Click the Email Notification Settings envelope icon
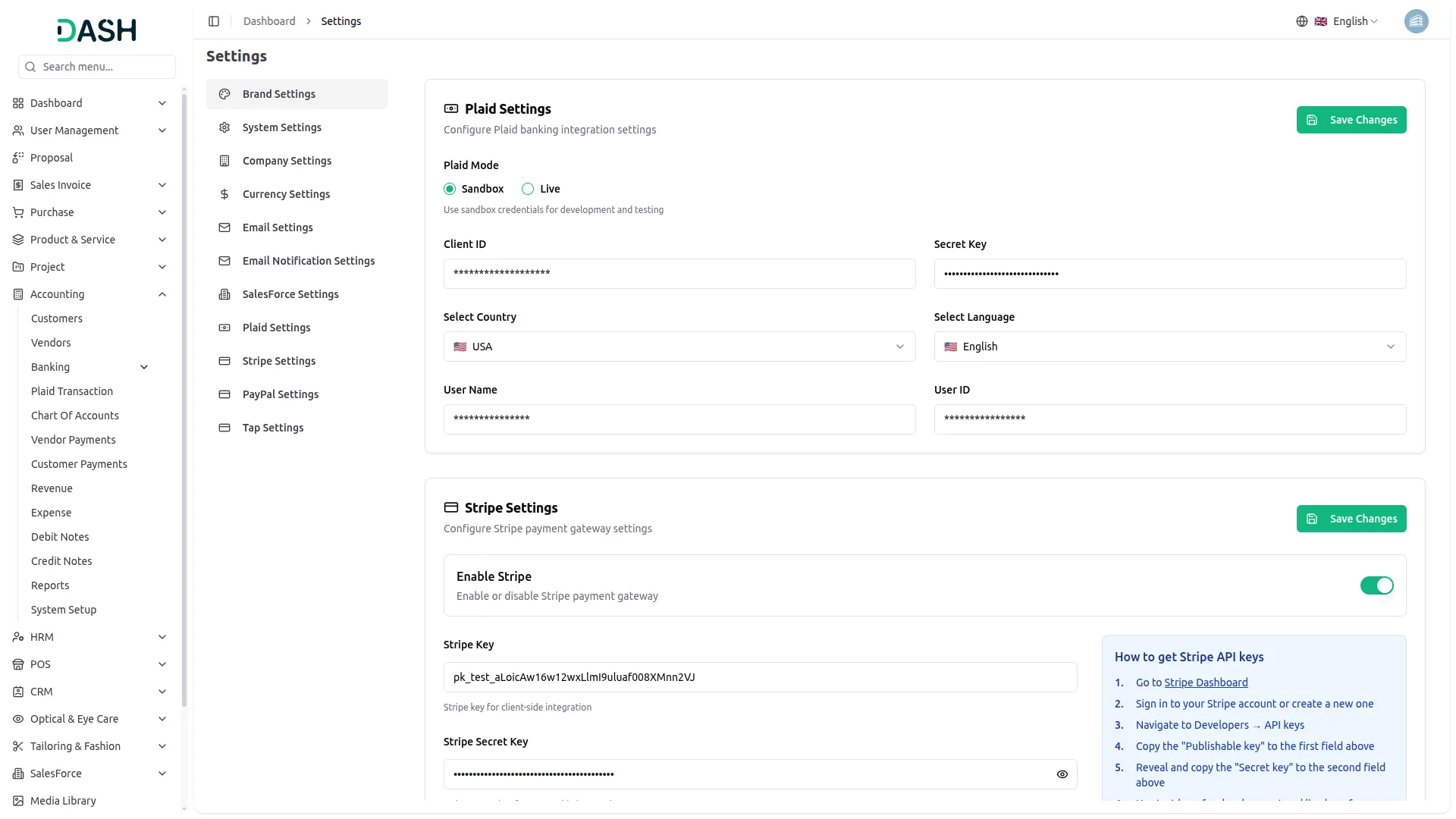This screenshot has width=1456, height=819. click(x=224, y=261)
